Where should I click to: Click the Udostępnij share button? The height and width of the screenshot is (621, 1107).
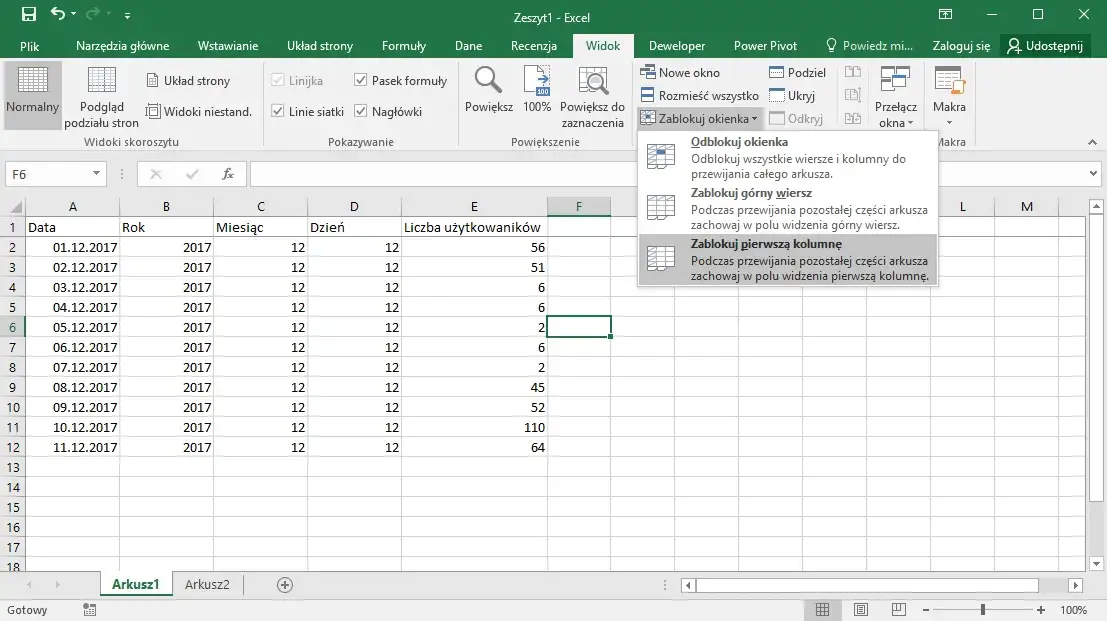1048,46
